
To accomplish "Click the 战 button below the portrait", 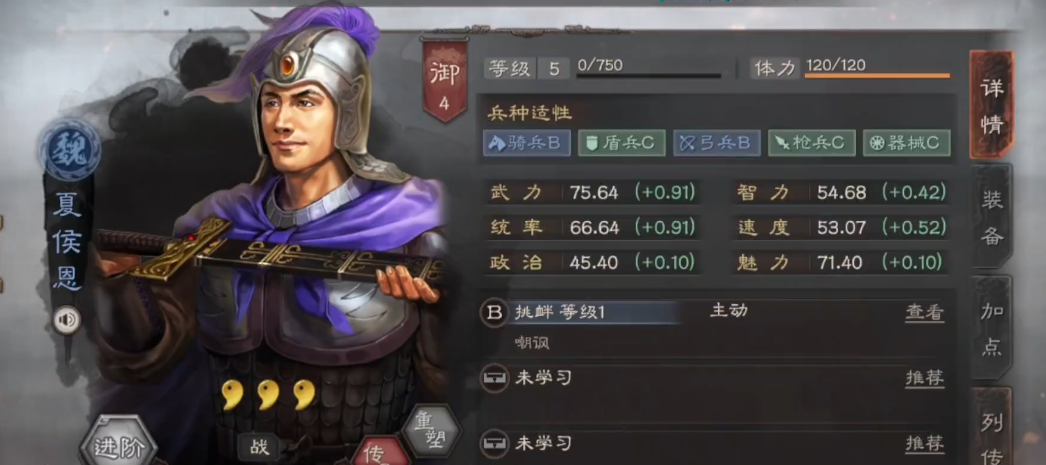I will tap(259, 447).
